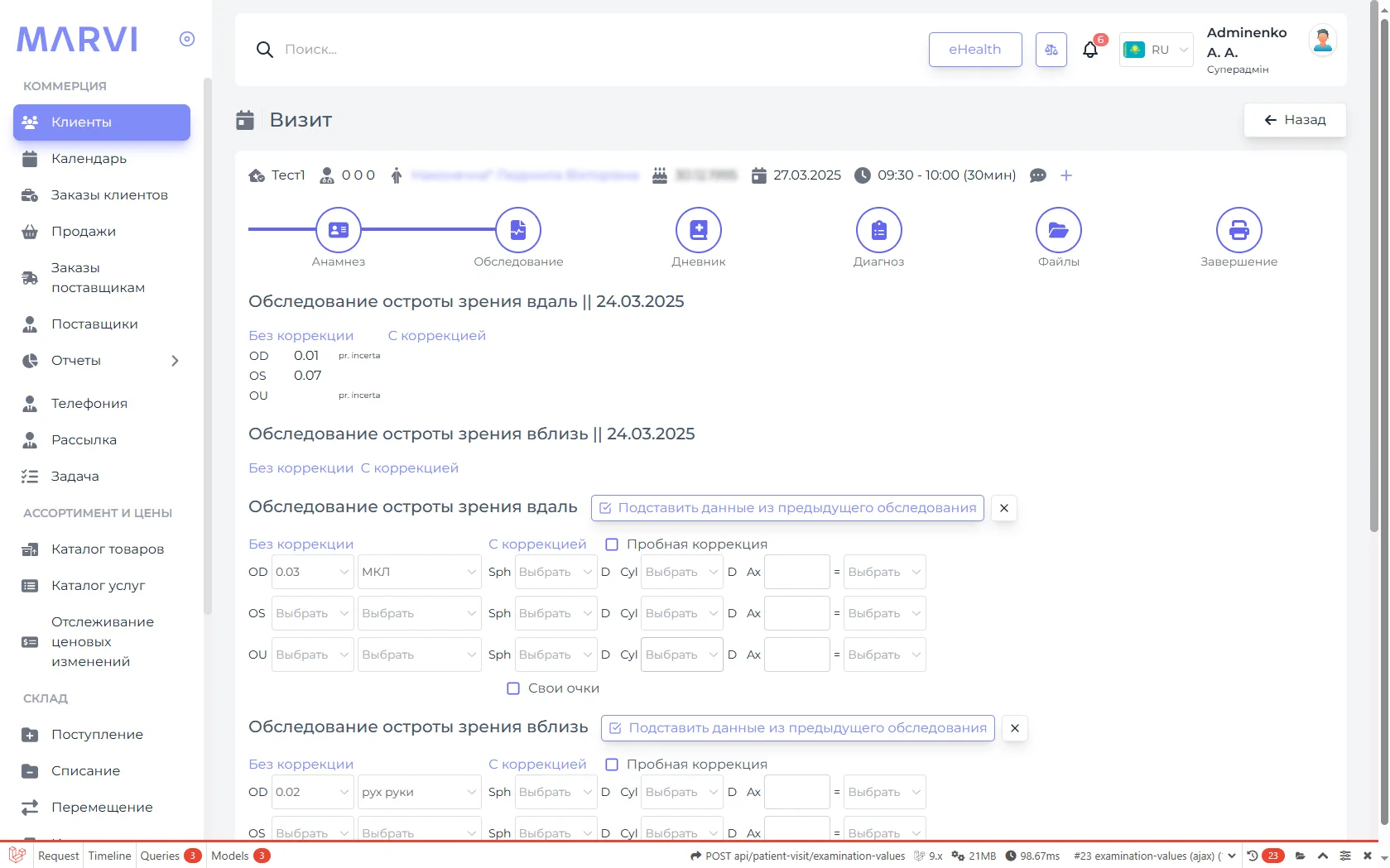Open Клиенты in sidebar

point(102,122)
